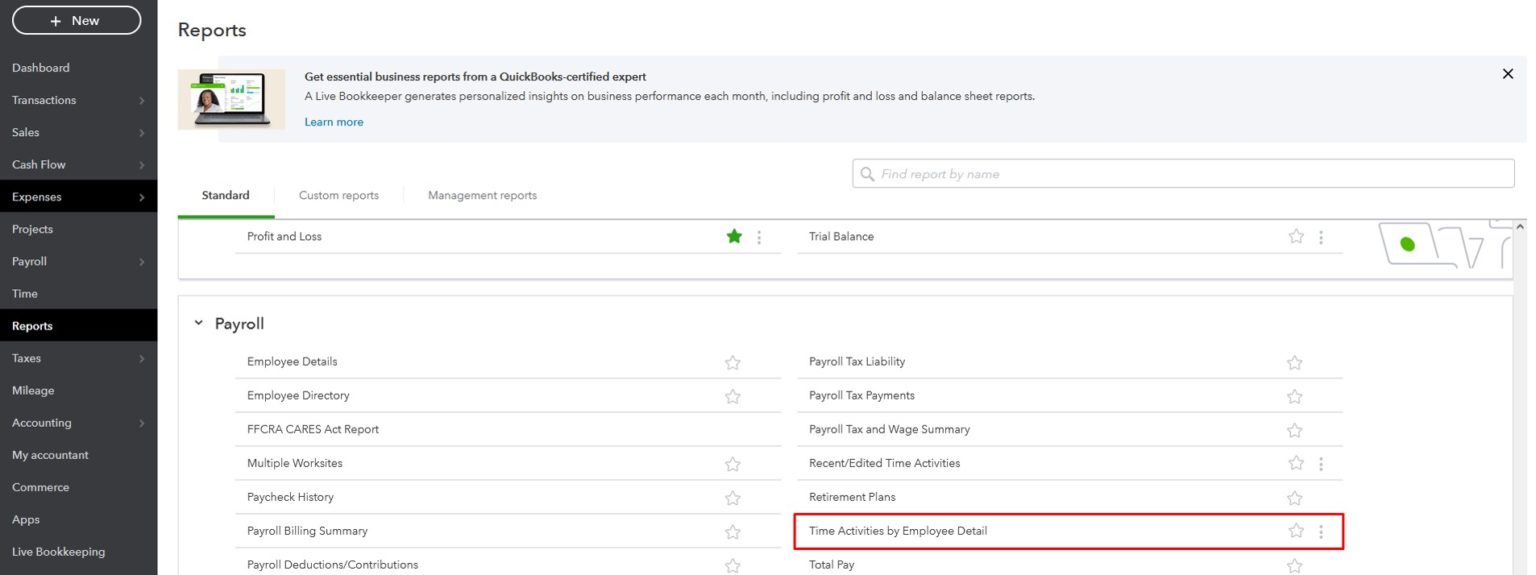The height and width of the screenshot is (575, 1536).
Task: Switch to the Standard tab
Action: (x=226, y=195)
